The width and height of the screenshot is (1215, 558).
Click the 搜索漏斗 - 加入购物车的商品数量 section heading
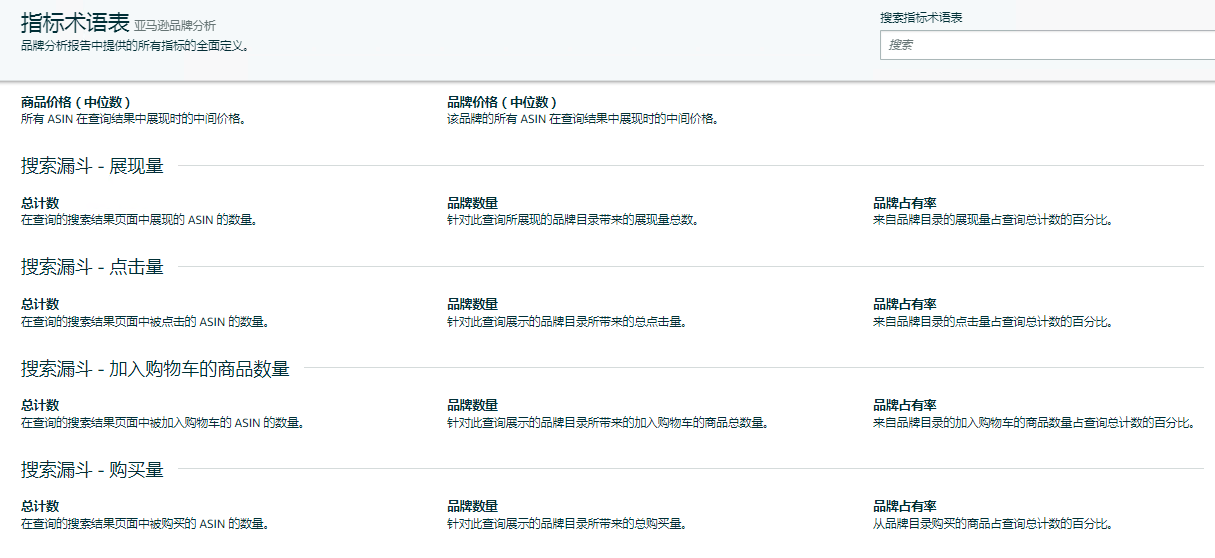pos(155,369)
